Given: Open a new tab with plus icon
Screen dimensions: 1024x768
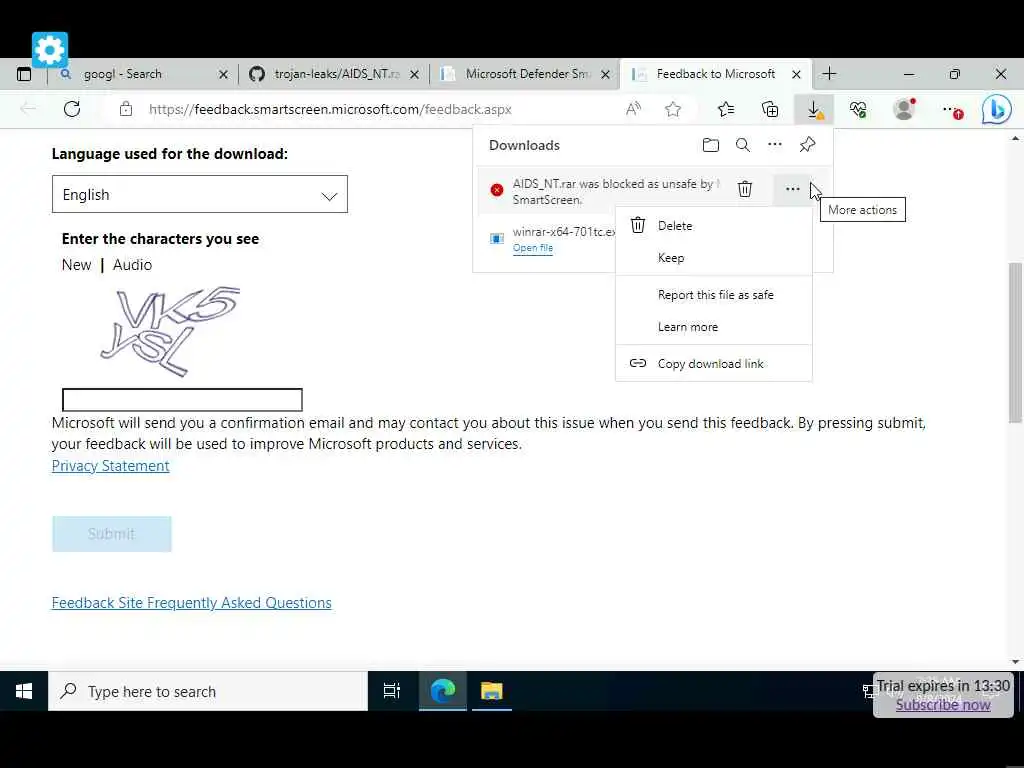Looking at the screenshot, I should click(x=829, y=74).
